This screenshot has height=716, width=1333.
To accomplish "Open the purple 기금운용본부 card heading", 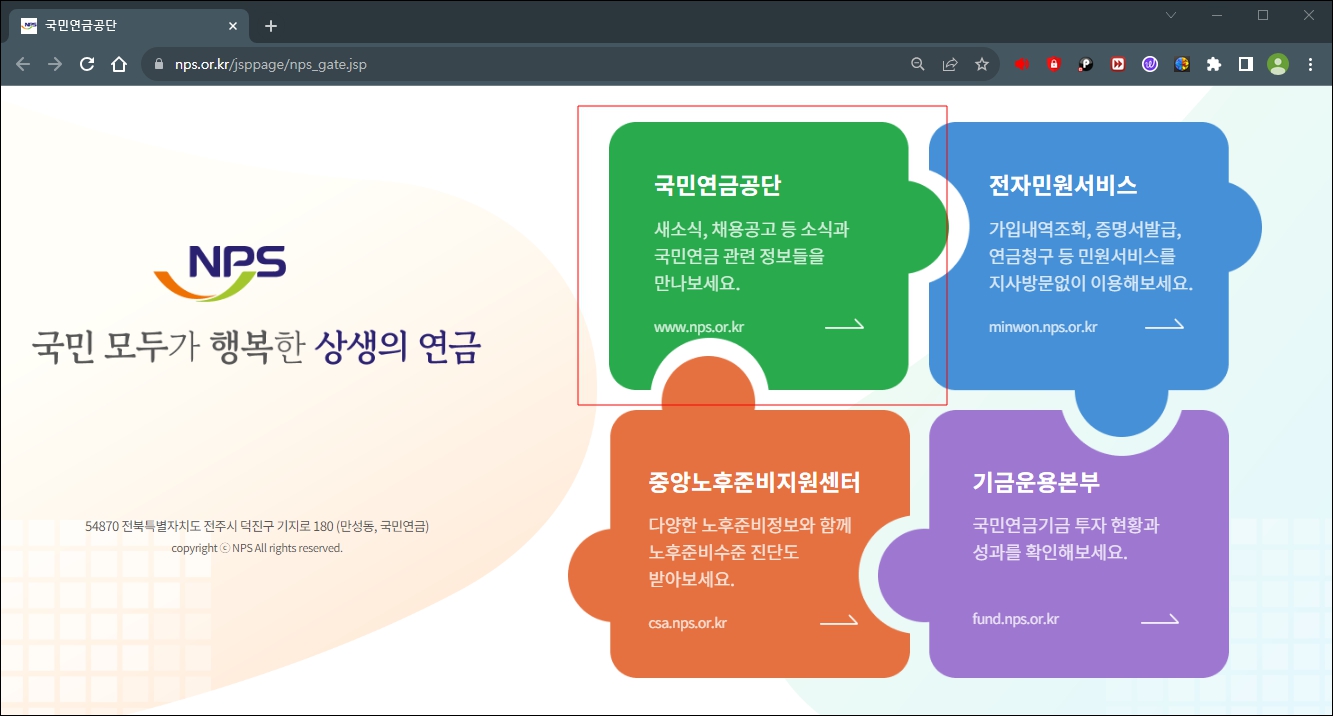I will [1036, 482].
